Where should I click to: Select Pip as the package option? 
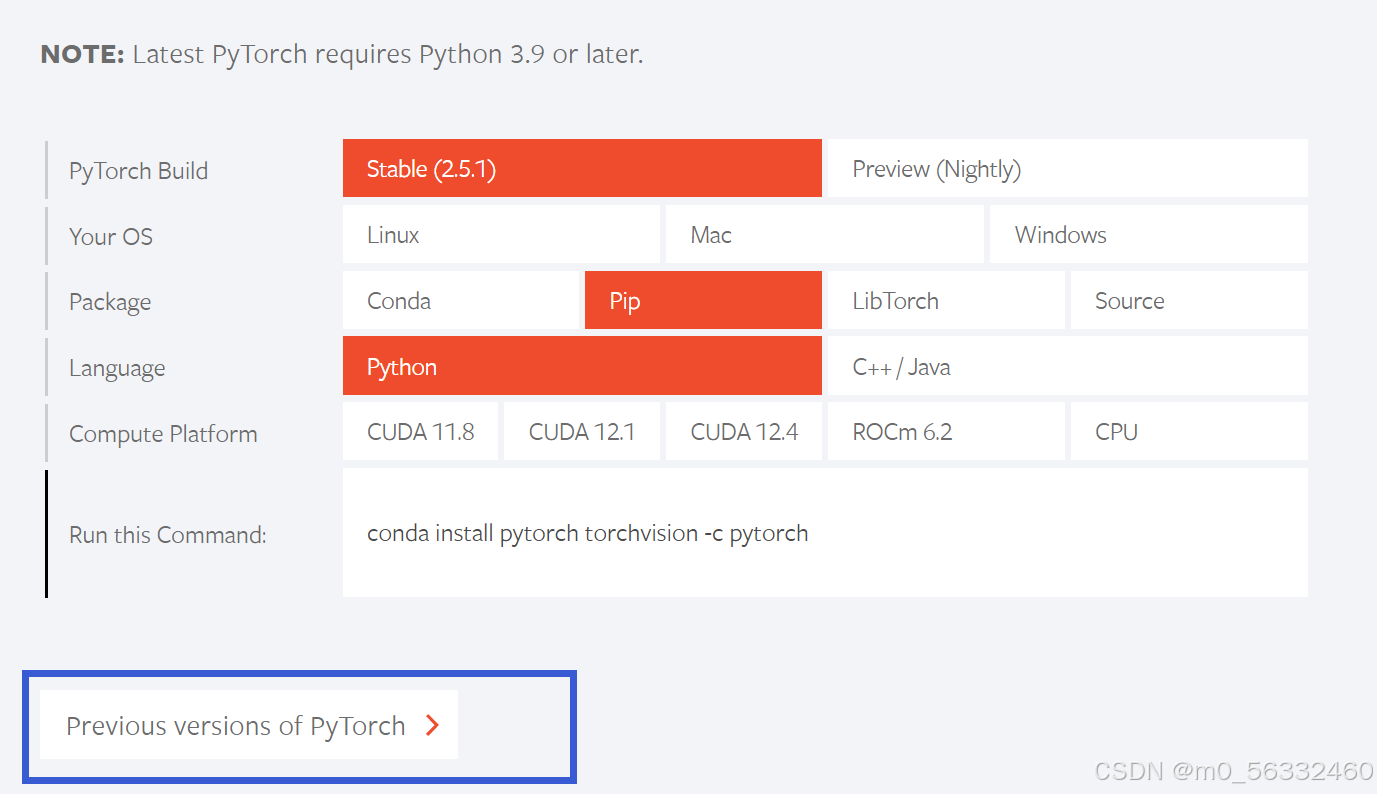702,300
